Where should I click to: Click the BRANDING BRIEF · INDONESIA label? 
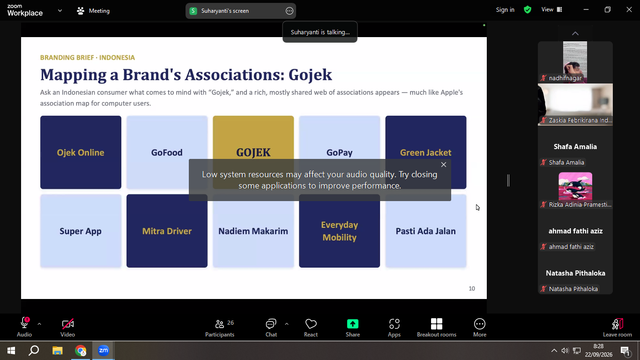click(x=87, y=58)
